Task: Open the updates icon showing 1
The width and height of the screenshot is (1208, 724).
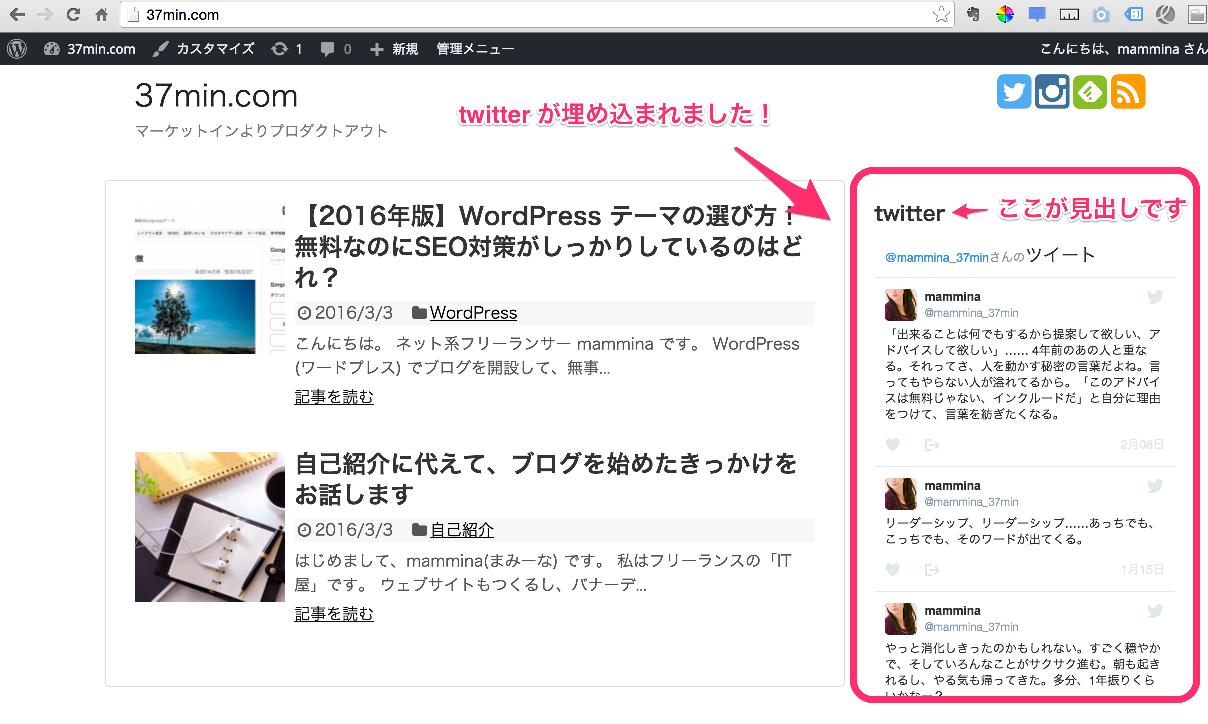Action: pos(287,48)
